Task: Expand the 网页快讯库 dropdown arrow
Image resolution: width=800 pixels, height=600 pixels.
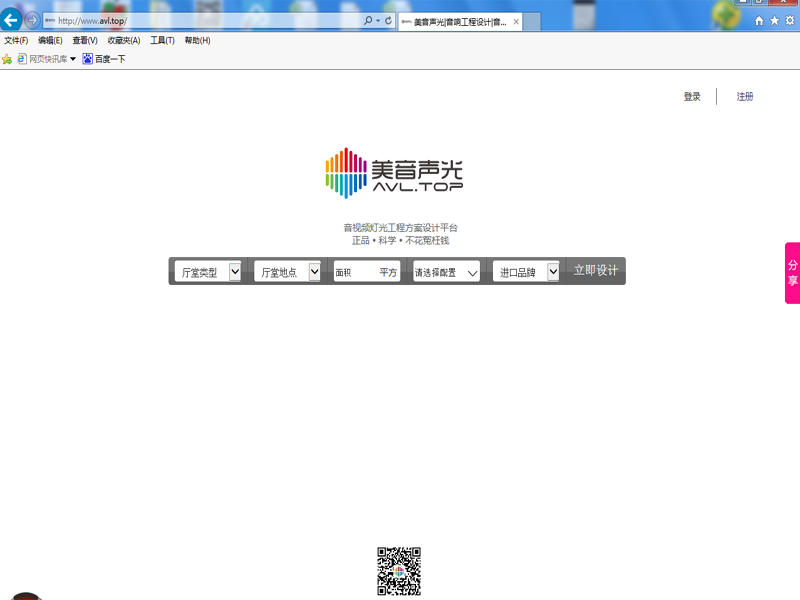Action: tap(73, 59)
